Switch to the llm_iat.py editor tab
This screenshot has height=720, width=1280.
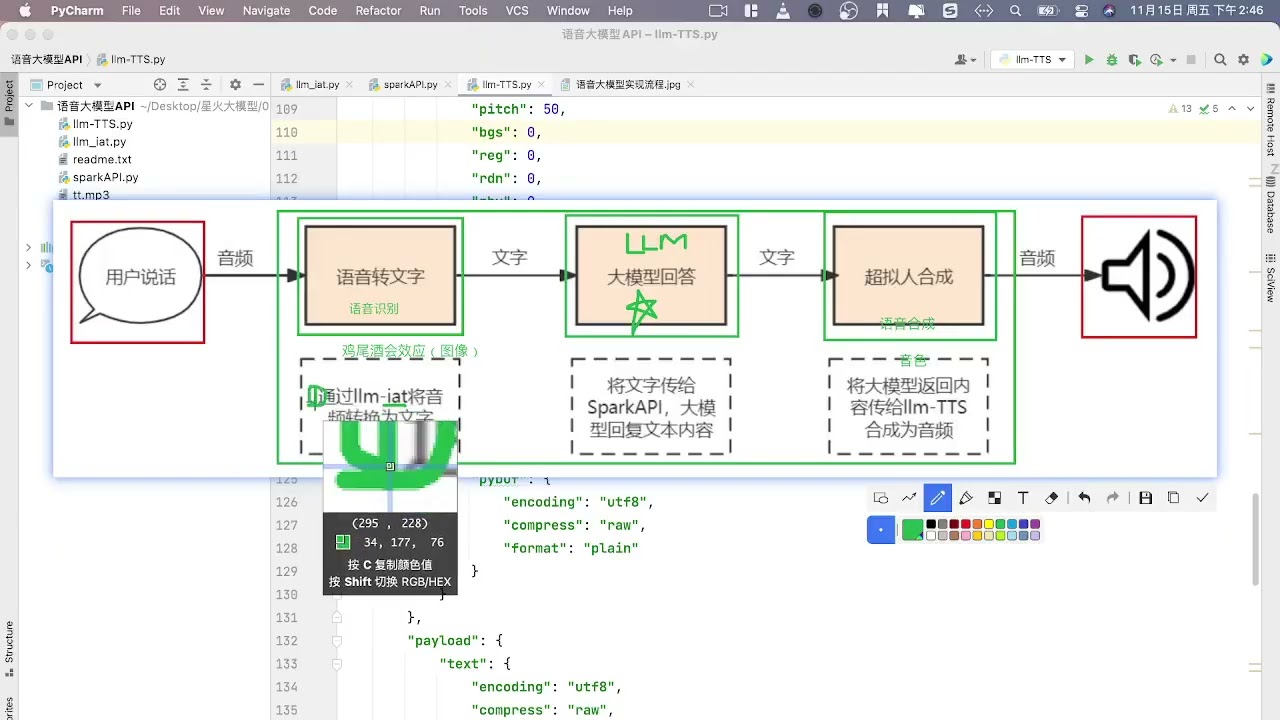(318, 85)
